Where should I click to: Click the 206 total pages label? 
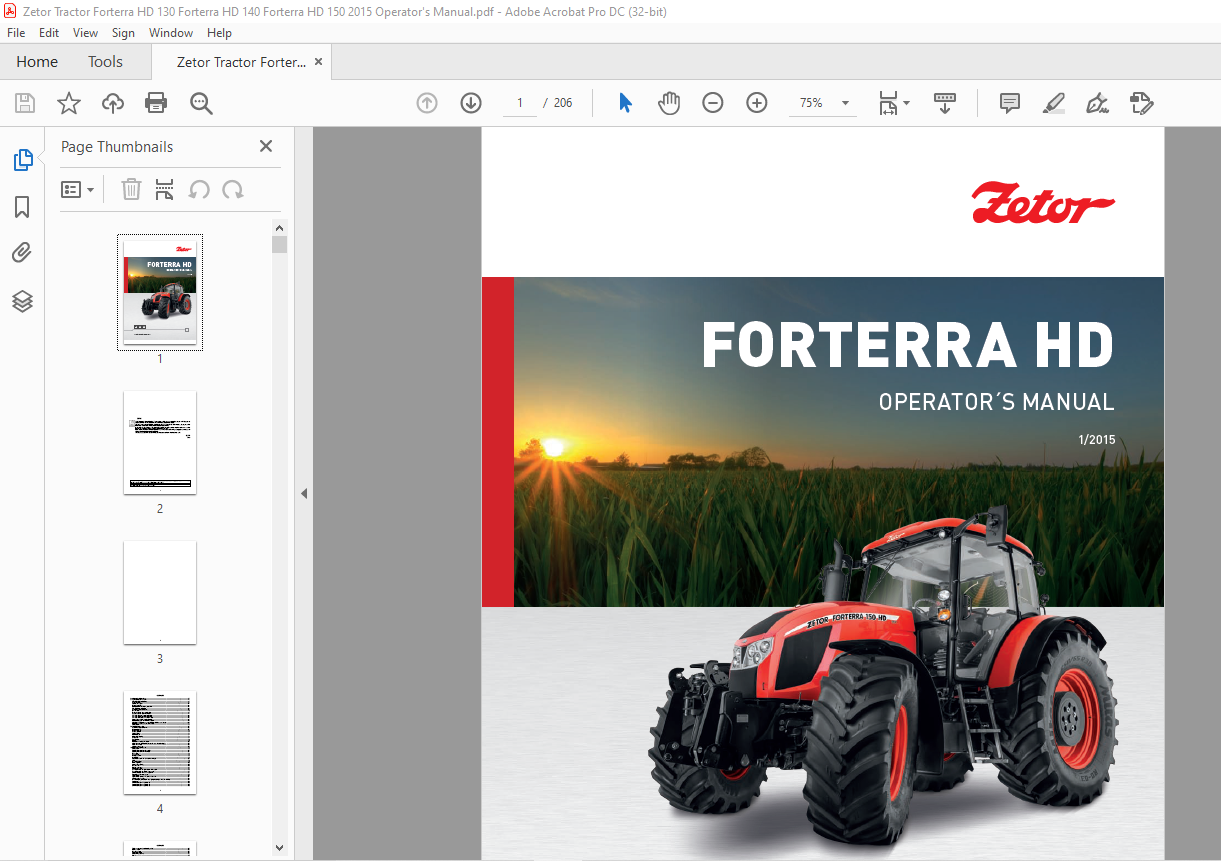click(x=563, y=103)
